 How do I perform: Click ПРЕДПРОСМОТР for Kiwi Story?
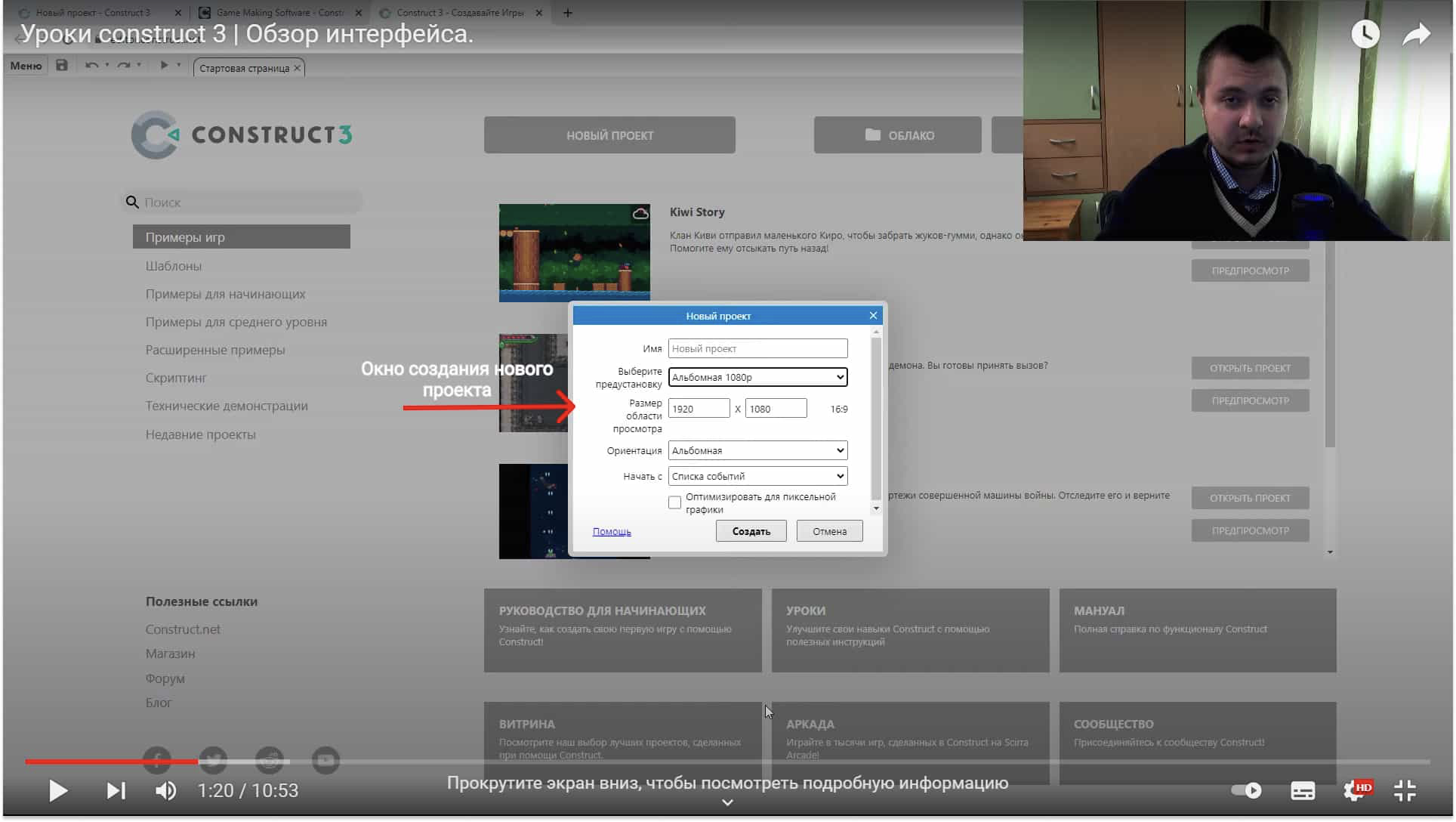(1251, 270)
